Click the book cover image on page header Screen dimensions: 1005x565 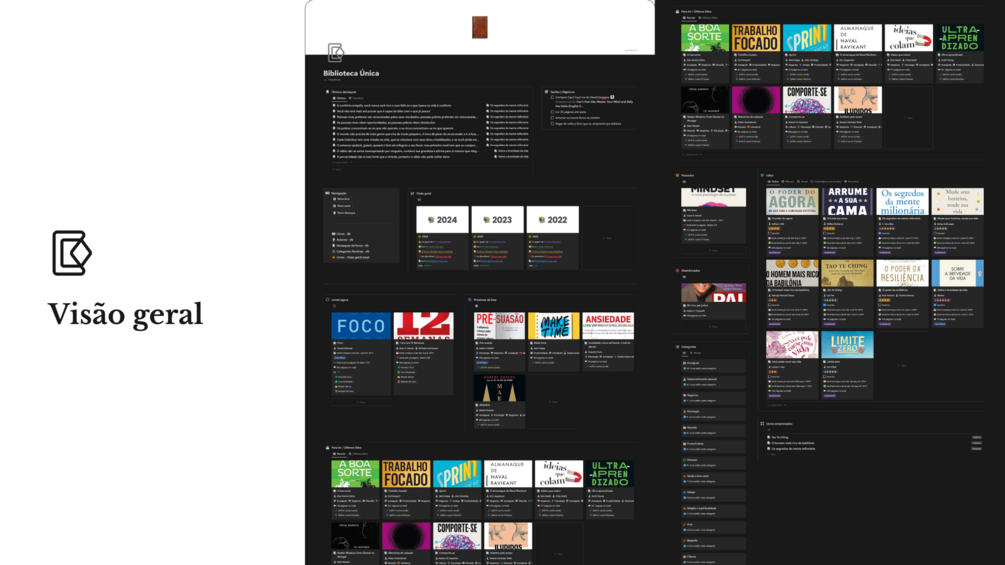point(479,27)
